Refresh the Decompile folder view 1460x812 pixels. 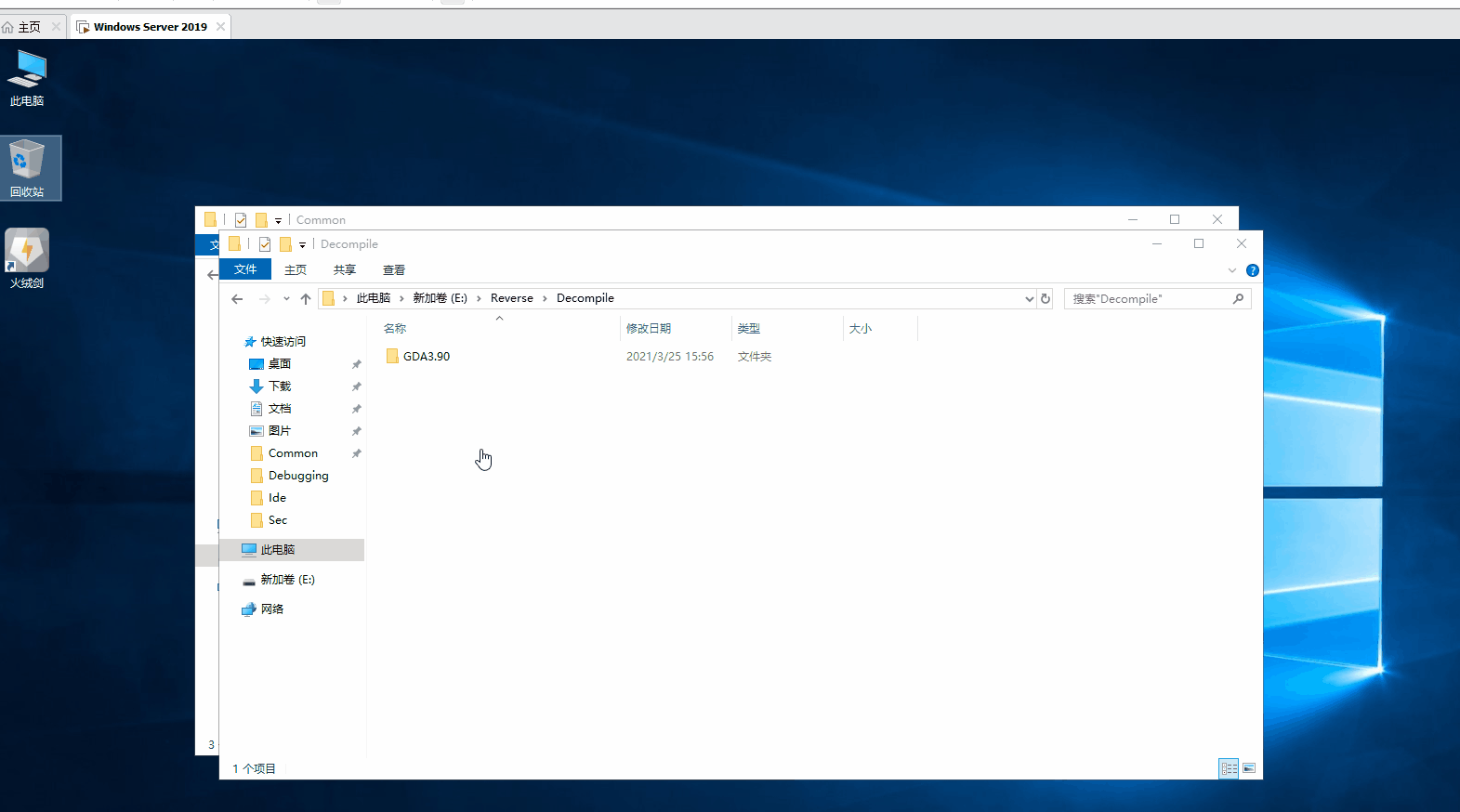click(x=1046, y=299)
